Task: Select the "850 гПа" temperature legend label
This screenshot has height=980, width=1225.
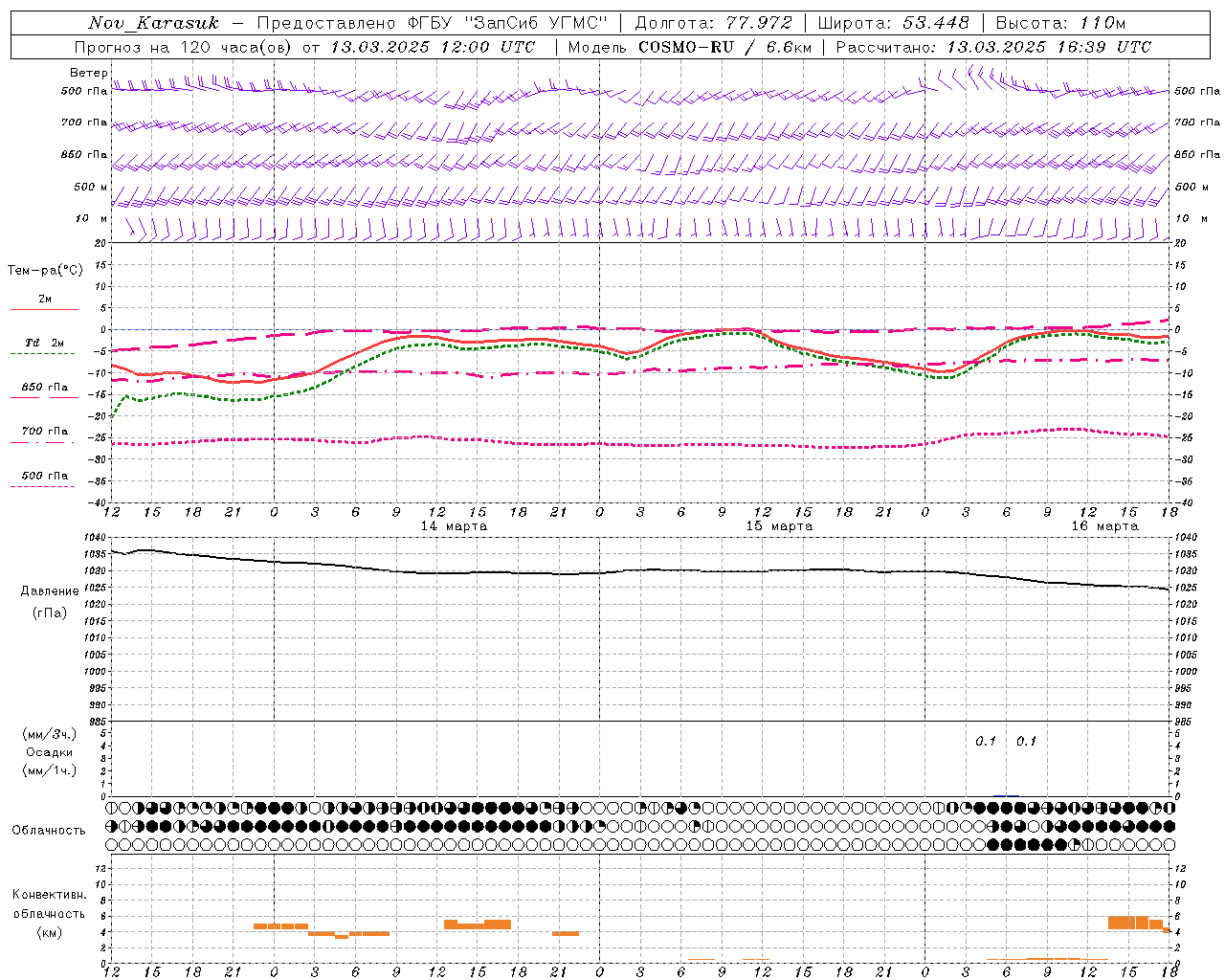Action: 45,388
